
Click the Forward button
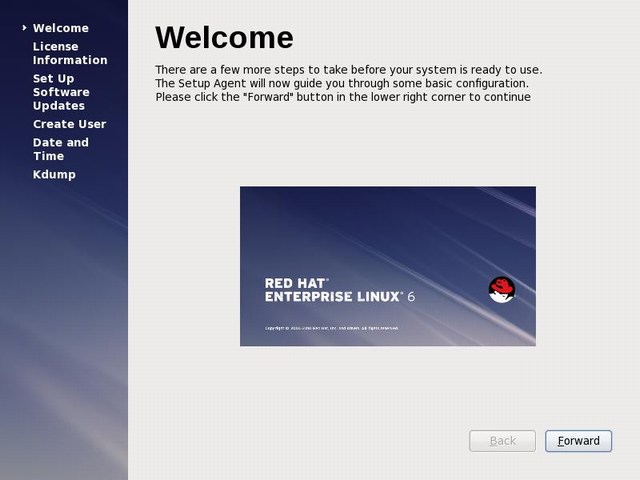coord(578,441)
